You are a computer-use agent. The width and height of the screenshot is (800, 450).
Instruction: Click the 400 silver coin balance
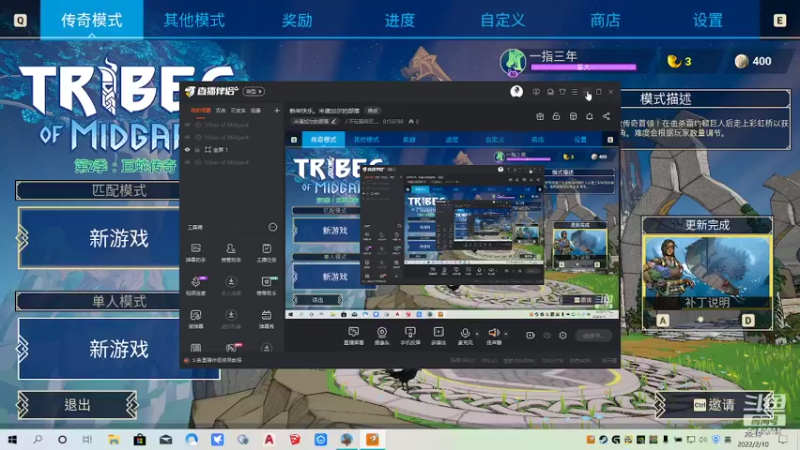(753, 61)
